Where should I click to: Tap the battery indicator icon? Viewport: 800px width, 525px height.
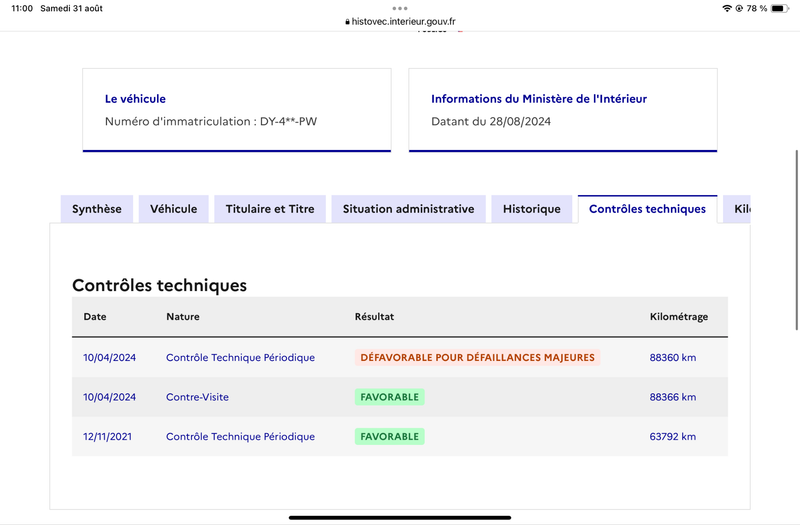click(780, 8)
